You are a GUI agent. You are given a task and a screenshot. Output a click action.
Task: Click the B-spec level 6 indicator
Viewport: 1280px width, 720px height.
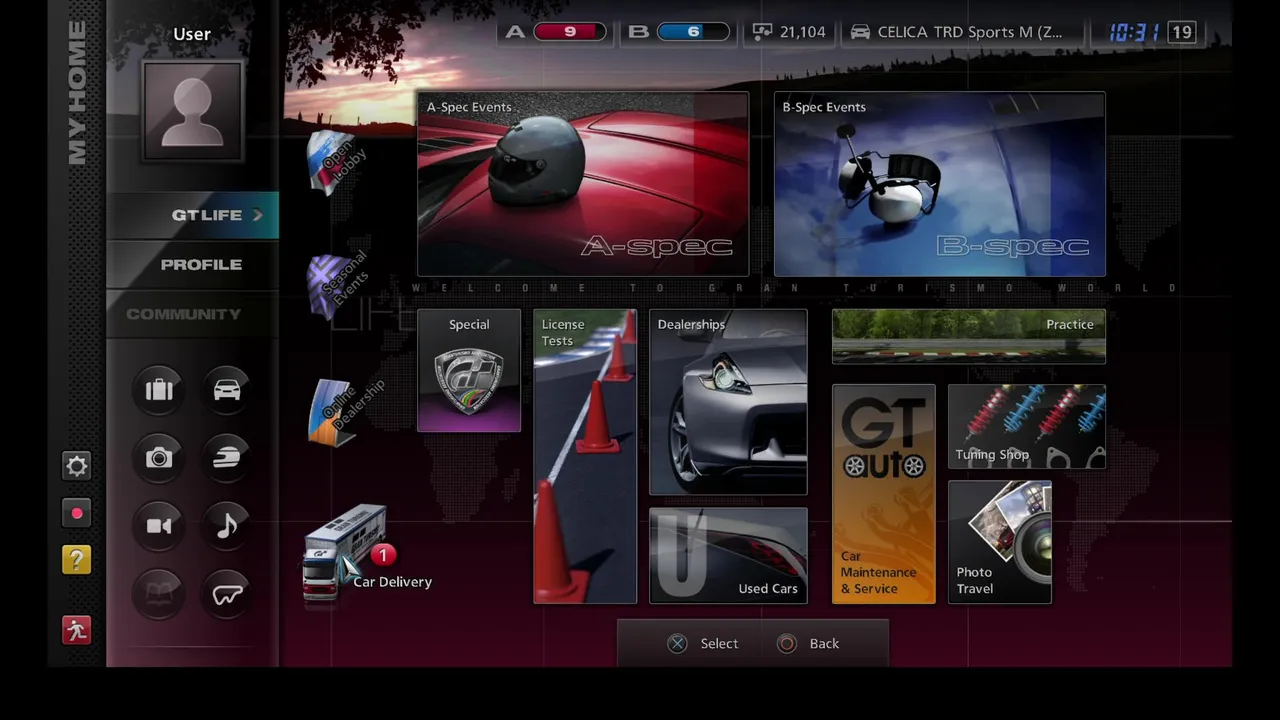(679, 32)
